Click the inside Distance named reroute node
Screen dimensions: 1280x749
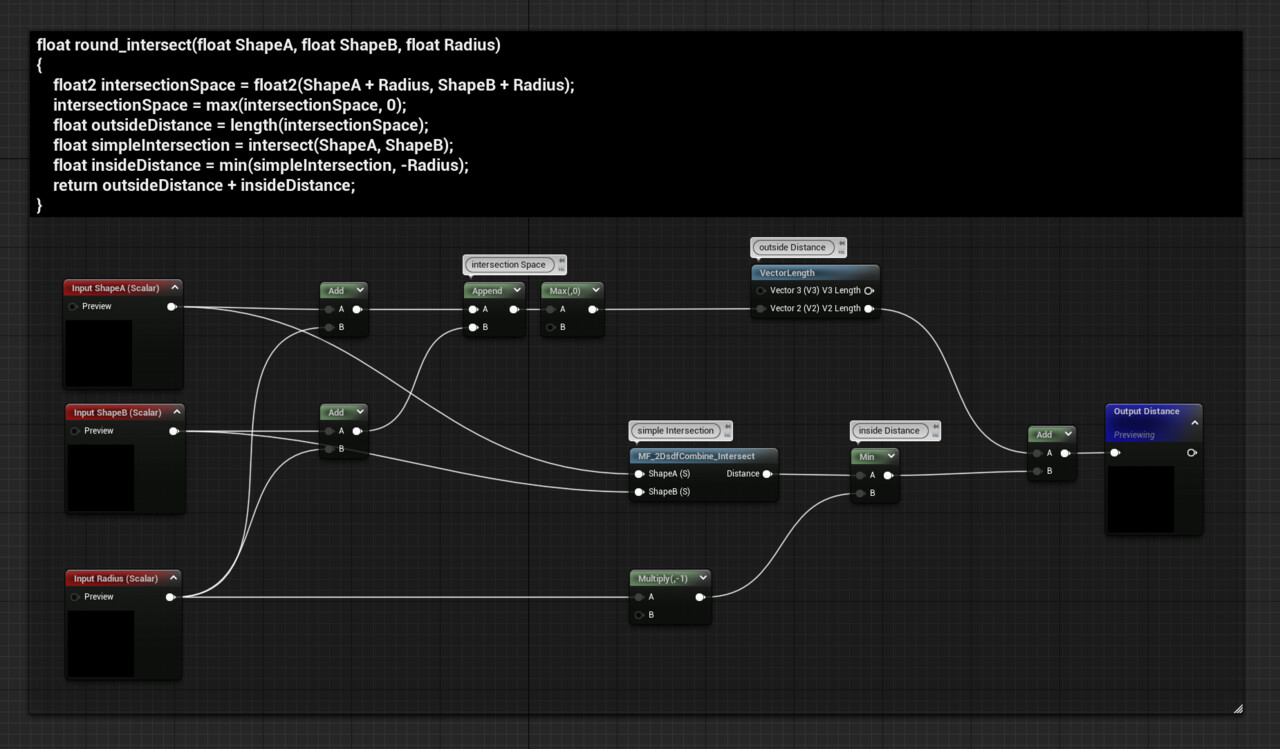tap(893, 430)
